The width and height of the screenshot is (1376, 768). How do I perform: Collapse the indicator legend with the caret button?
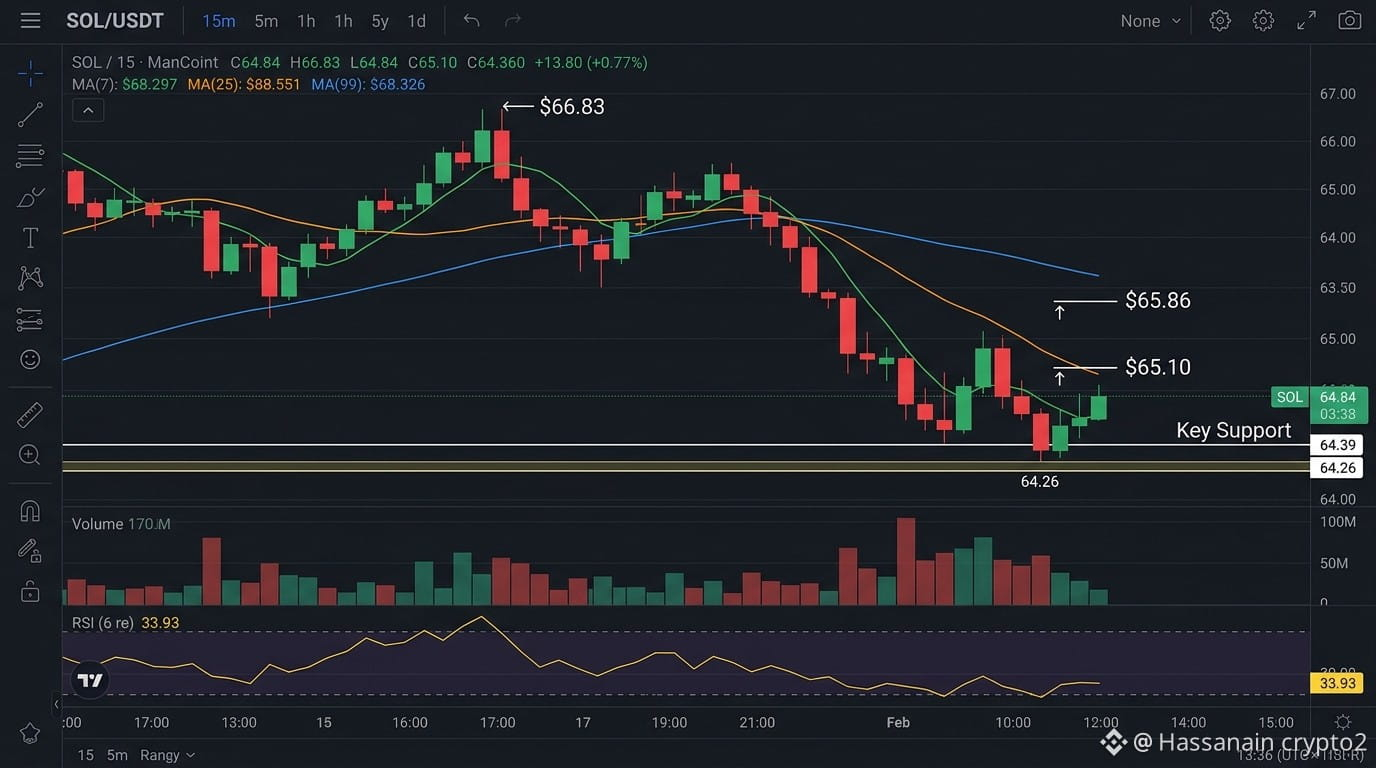(88, 111)
